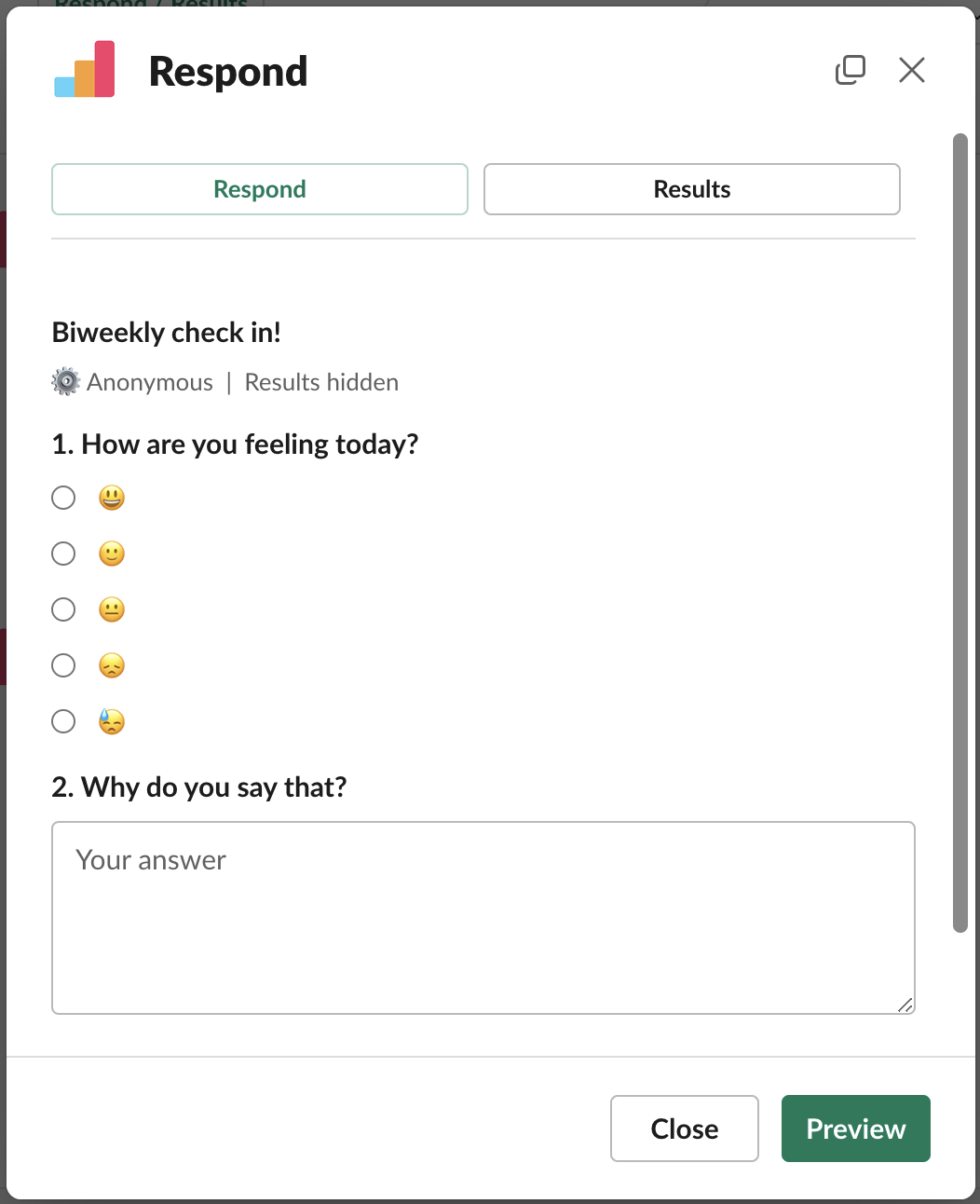The width and height of the screenshot is (980, 1204).
Task: Choose the disappointed face radio option
Action: pyautogui.click(x=63, y=665)
